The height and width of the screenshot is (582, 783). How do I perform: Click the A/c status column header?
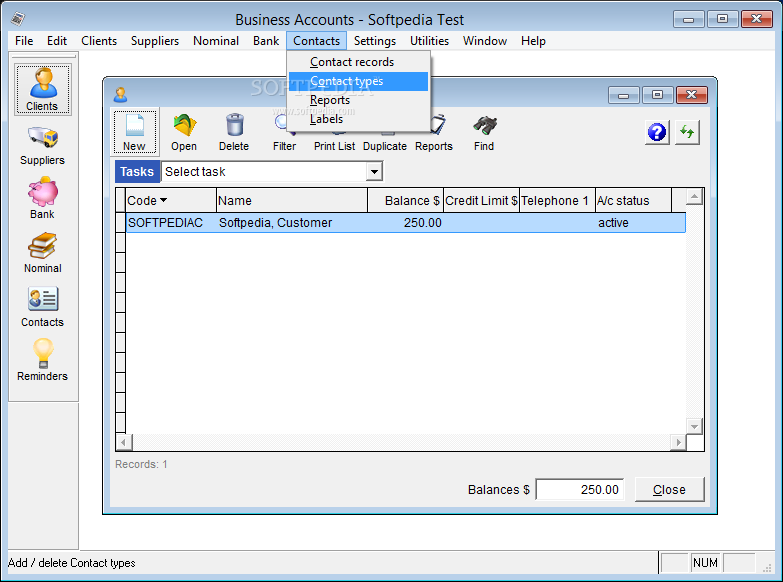pos(633,200)
